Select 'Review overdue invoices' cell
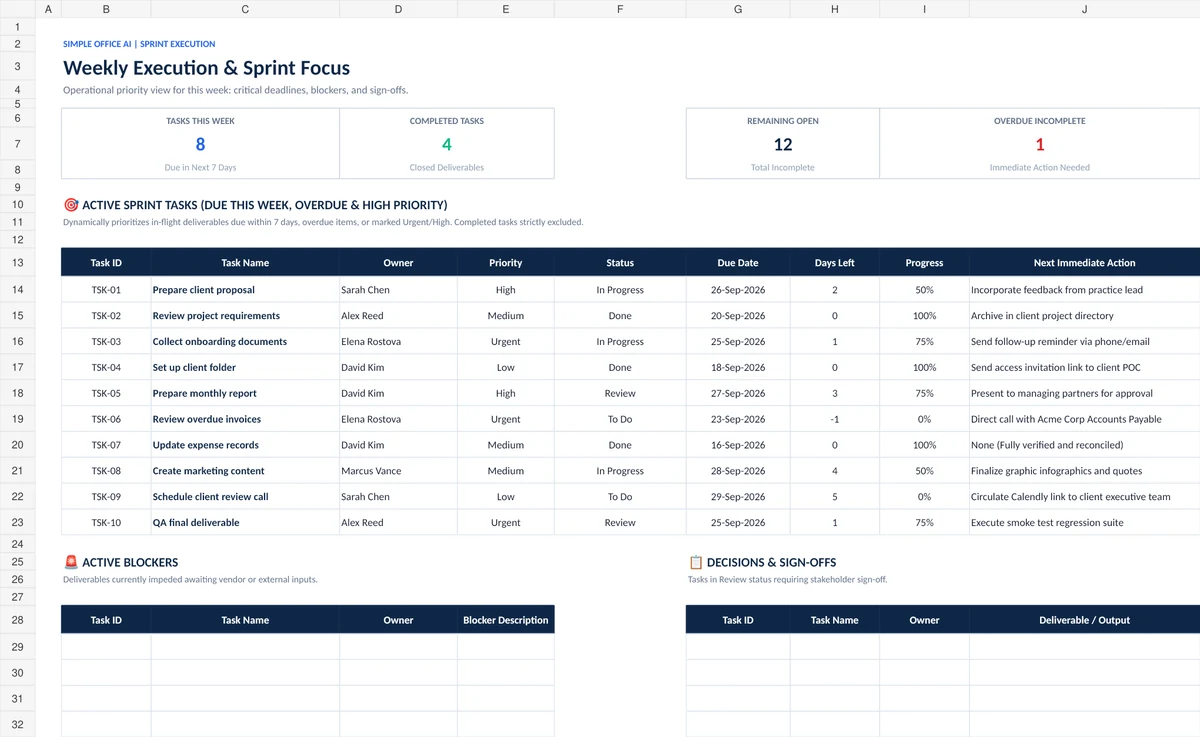The width and height of the screenshot is (1200, 737). 245,420
